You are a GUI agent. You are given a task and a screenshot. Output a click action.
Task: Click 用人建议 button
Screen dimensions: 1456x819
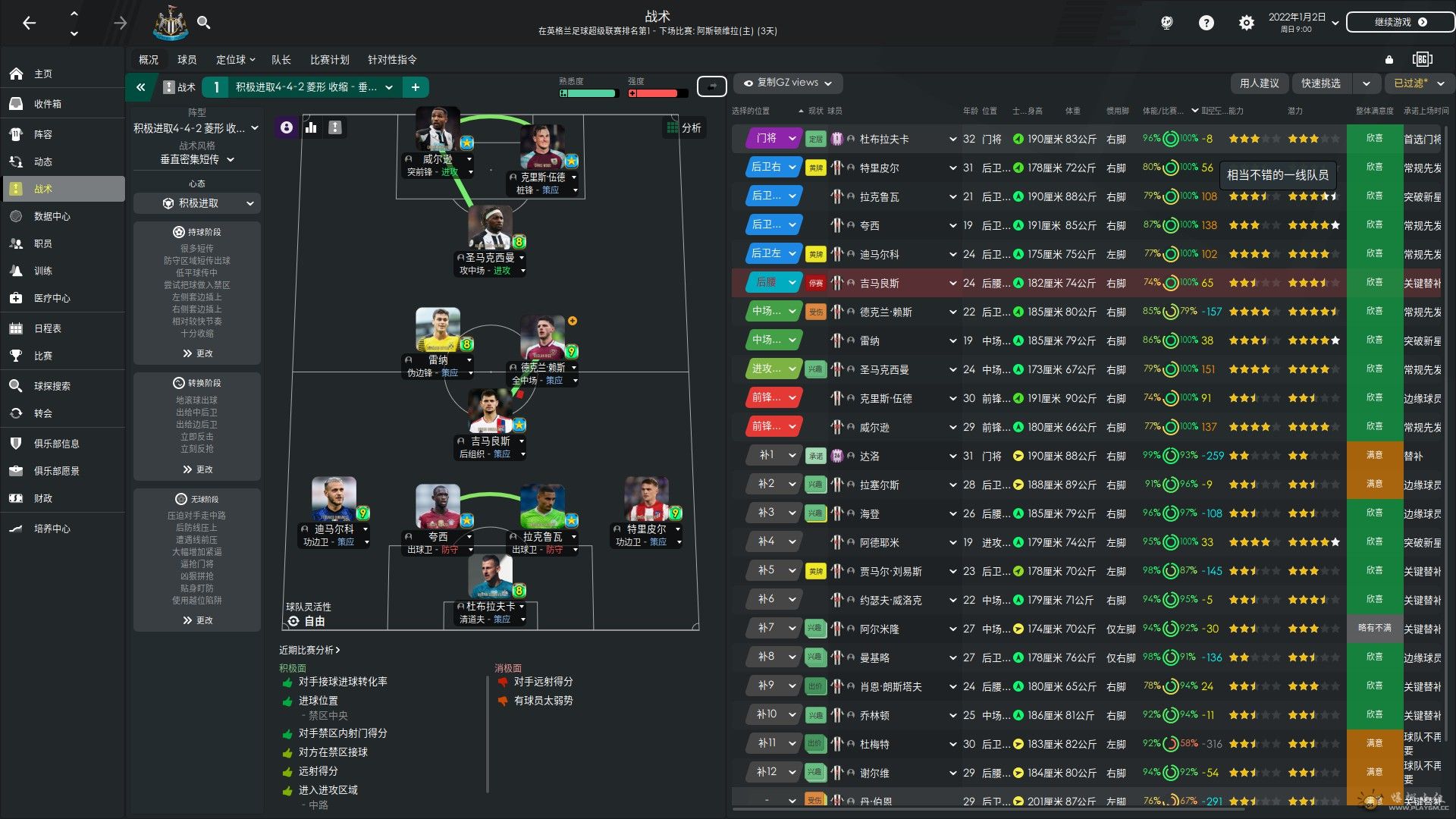tap(1259, 83)
